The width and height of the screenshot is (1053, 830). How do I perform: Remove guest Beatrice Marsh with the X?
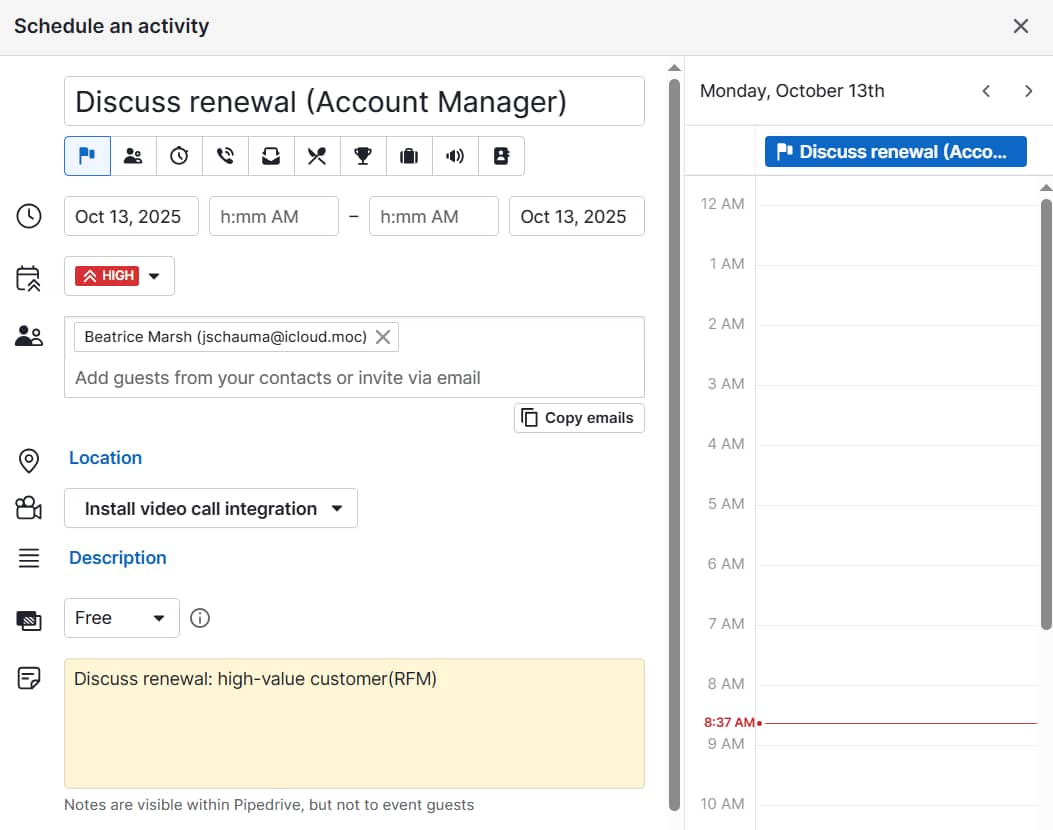(x=383, y=337)
